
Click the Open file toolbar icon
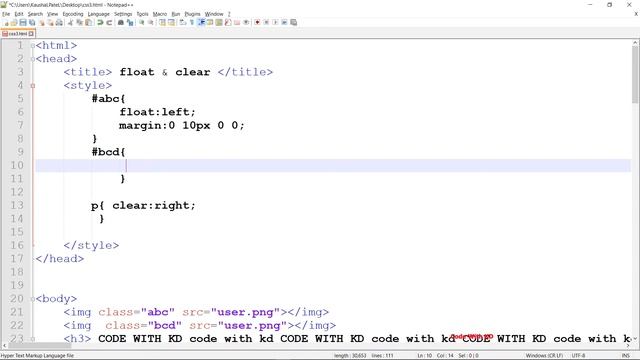[x=14, y=22]
